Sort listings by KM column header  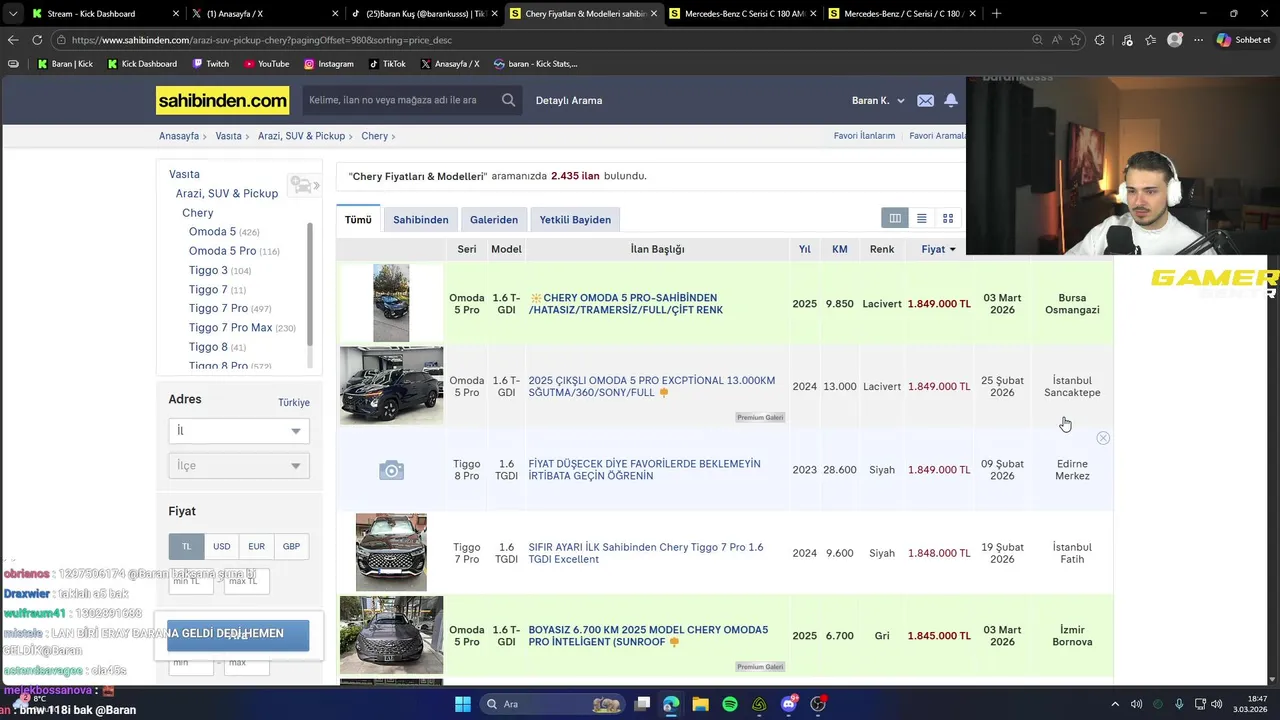point(840,249)
